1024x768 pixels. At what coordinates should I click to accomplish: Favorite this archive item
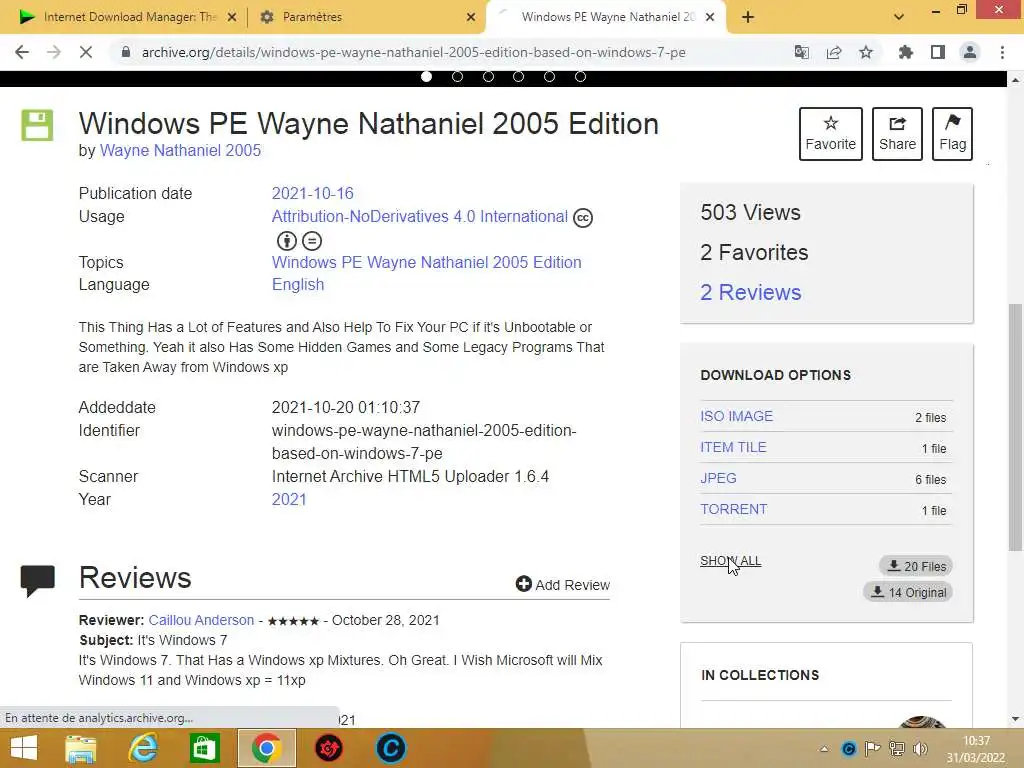pos(831,134)
